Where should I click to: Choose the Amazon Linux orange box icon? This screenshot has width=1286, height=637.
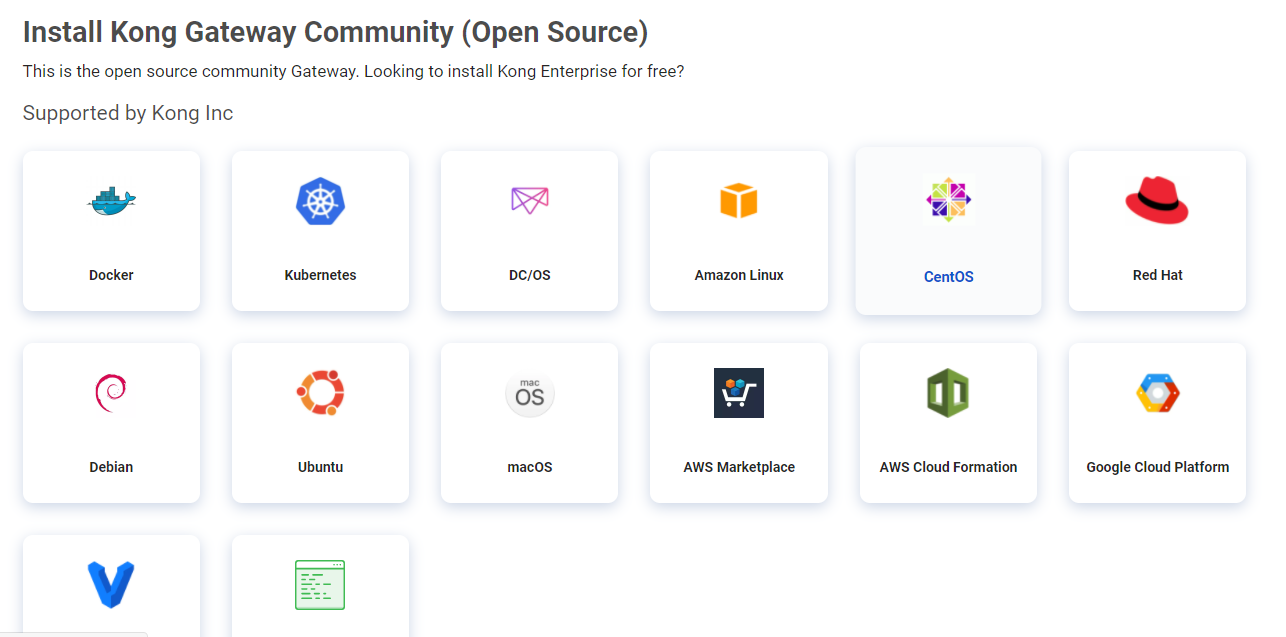pyautogui.click(x=739, y=200)
